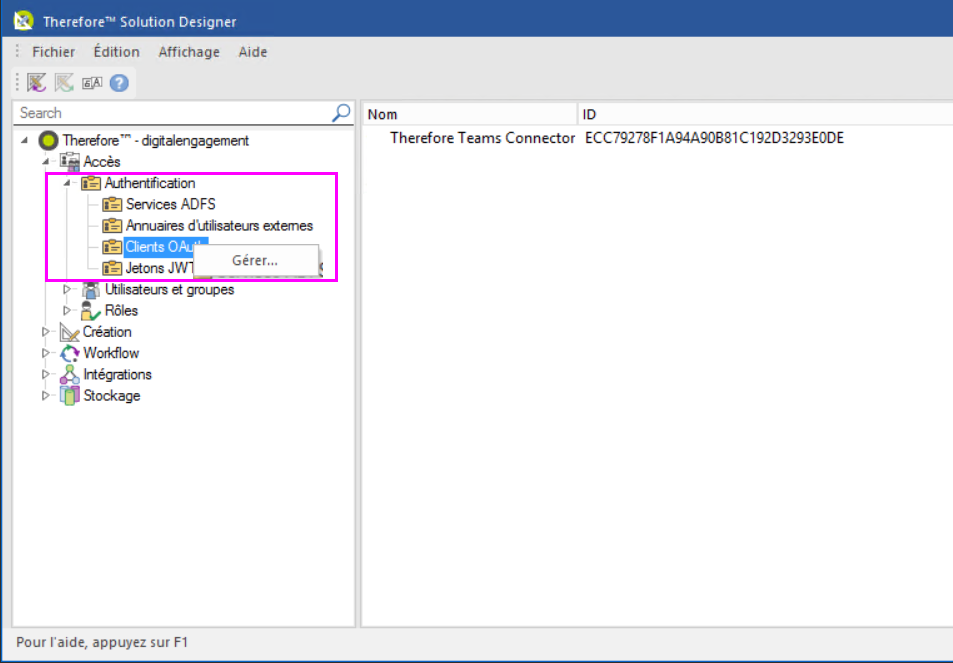The width and height of the screenshot is (953, 663).
Task: Click the Clients OAuth icon
Action: (112, 247)
